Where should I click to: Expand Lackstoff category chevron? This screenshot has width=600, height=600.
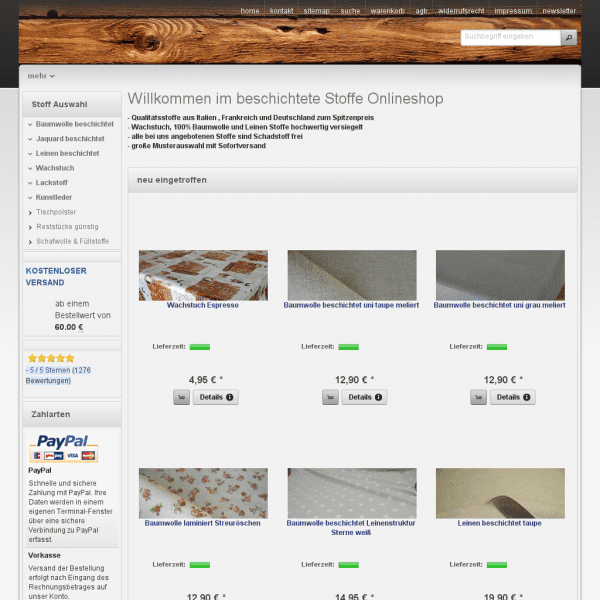coord(30,183)
